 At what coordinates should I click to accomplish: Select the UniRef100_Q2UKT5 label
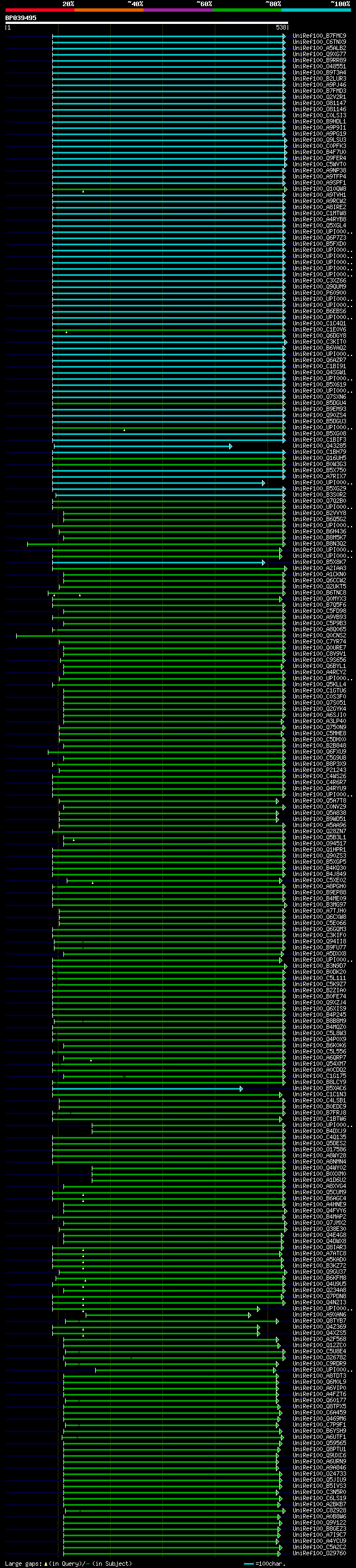(319, 587)
